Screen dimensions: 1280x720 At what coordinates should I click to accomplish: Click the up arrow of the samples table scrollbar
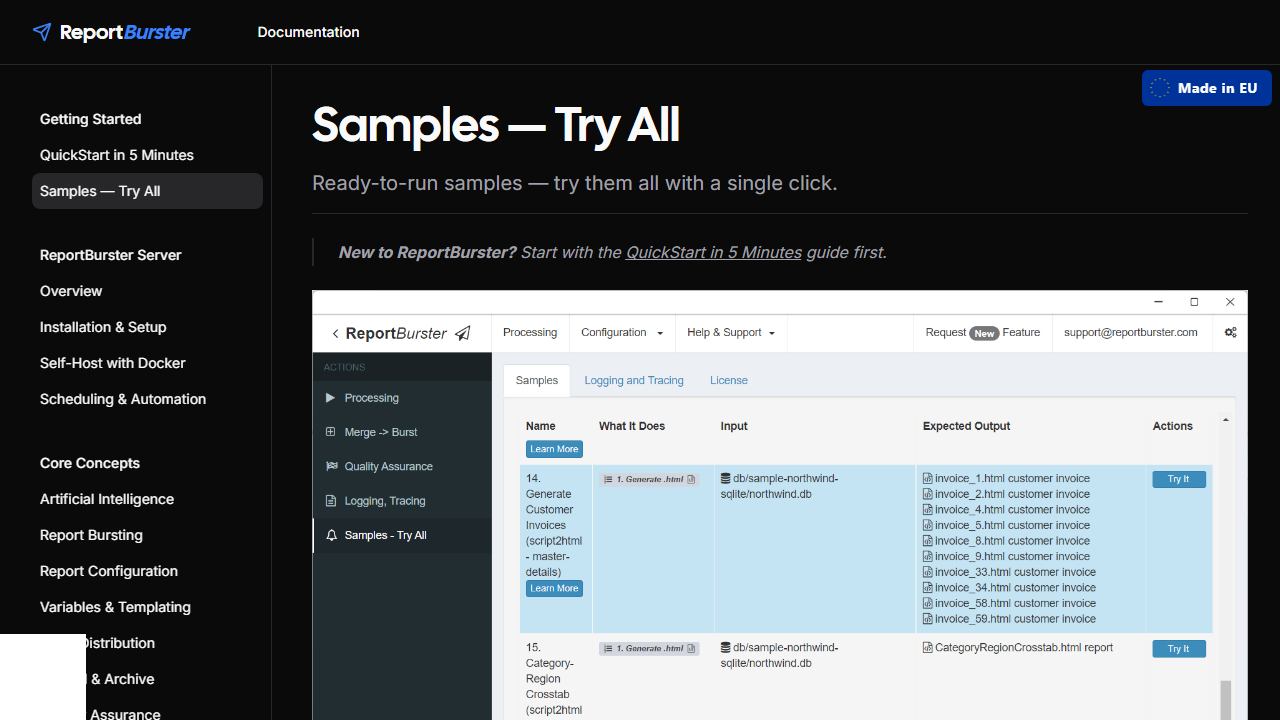tap(1226, 421)
